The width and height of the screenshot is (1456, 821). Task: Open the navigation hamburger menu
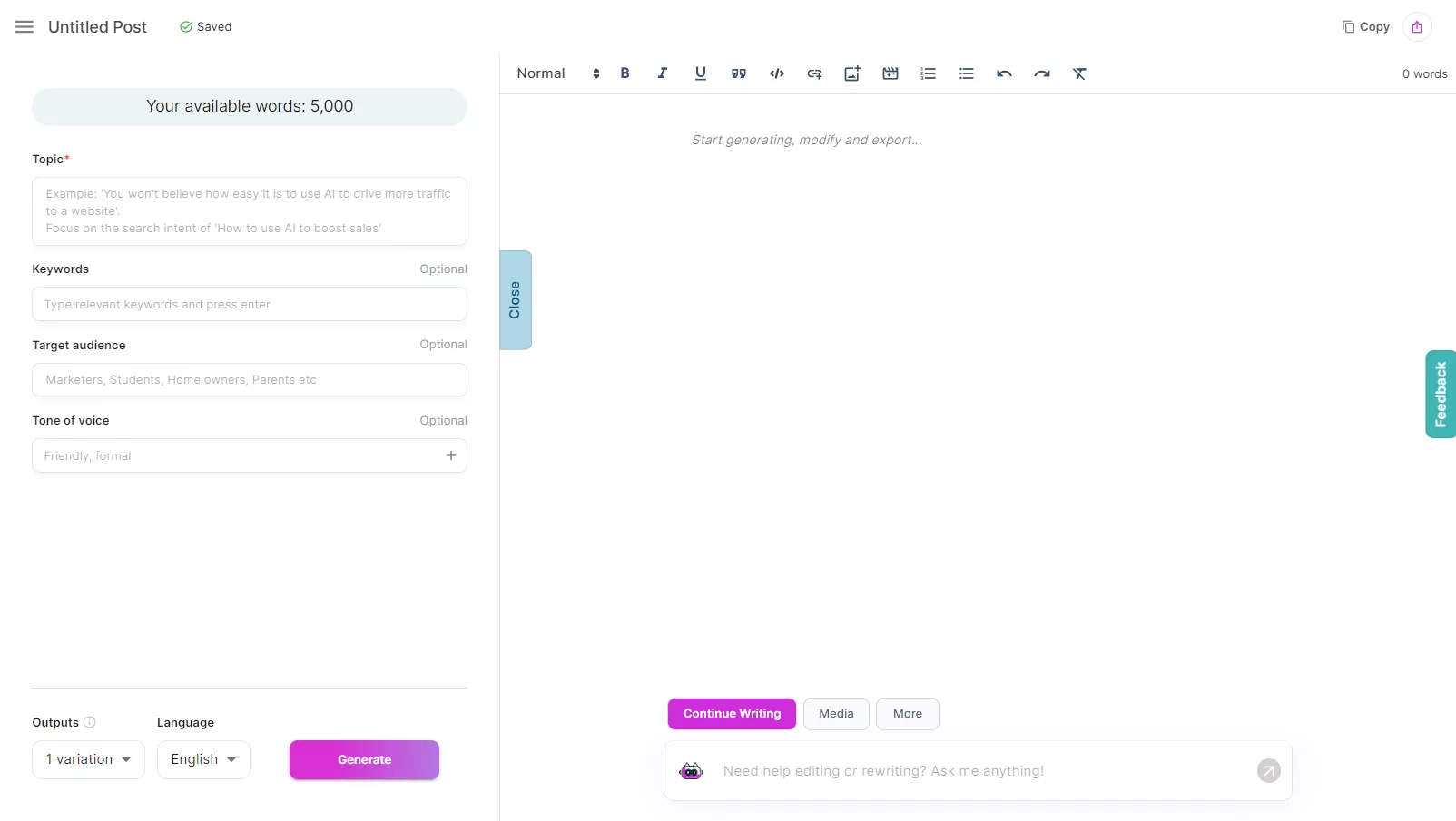(x=23, y=26)
